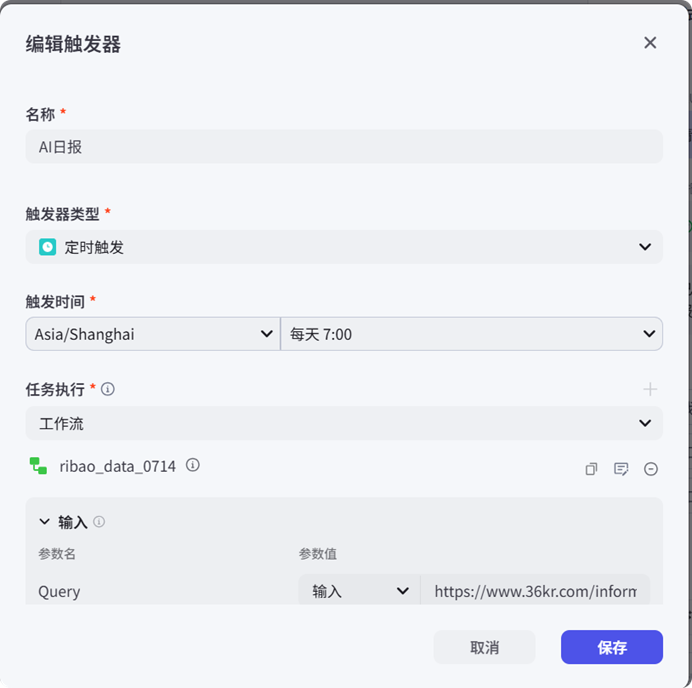This screenshot has width=692, height=688.
Task: Click the teal clock icon beside 定时触发
Action: (47, 247)
